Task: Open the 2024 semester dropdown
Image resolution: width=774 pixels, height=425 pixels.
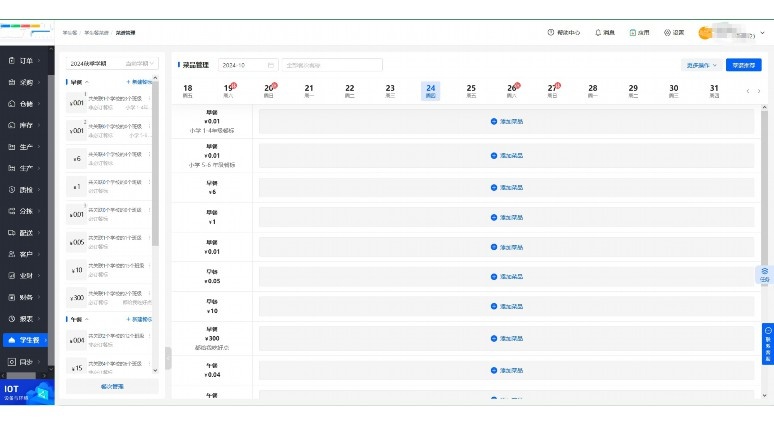Action: pyautogui.click(x=112, y=64)
